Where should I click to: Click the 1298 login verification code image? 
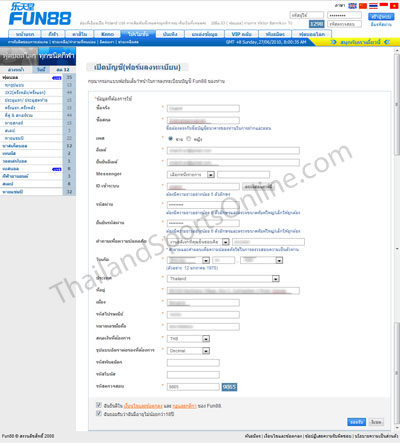[x=316, y=24]
